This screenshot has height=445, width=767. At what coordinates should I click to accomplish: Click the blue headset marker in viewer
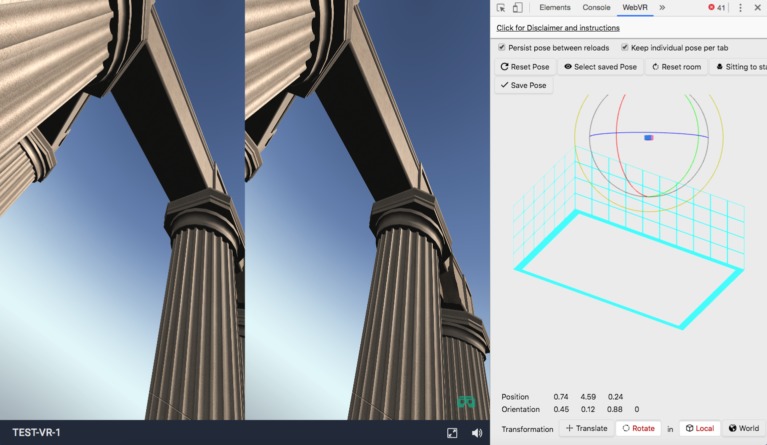coord(649,138)
